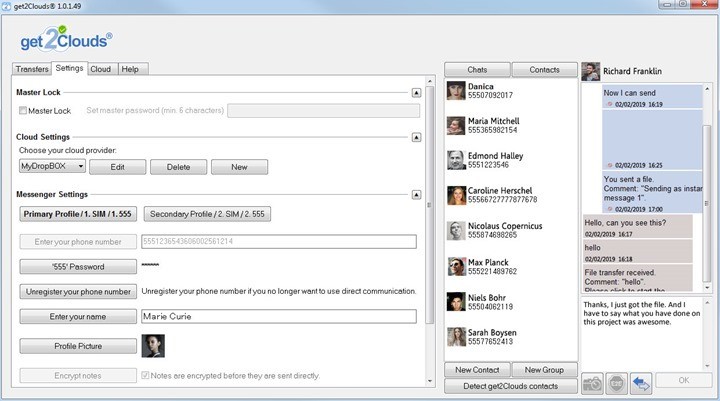Click the shield encryption icon below the chat
The height and width of the screenshot is (401, 720).
pyautogui.click(x=617, y=383)
